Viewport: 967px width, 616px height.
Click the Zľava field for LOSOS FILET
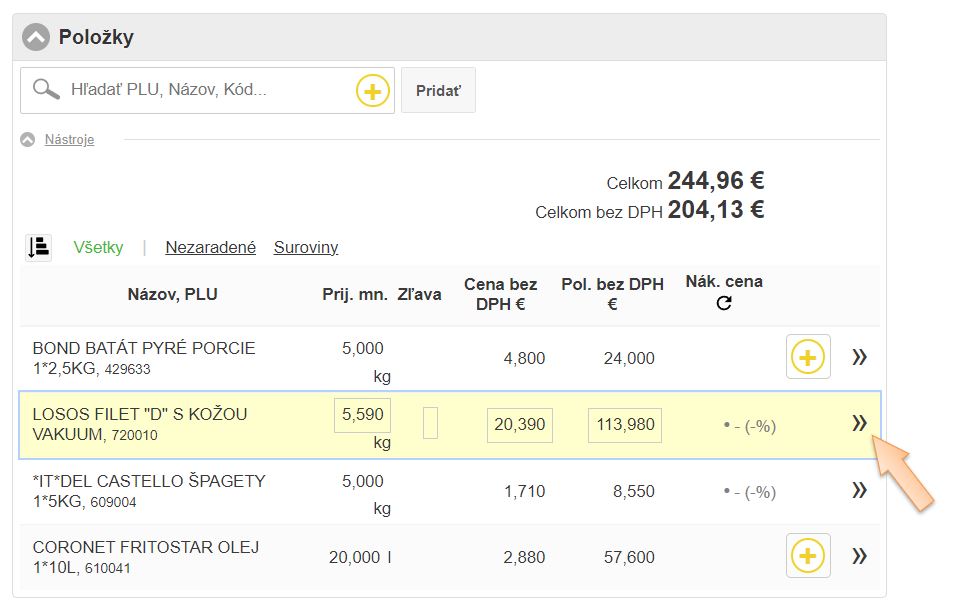430,423
